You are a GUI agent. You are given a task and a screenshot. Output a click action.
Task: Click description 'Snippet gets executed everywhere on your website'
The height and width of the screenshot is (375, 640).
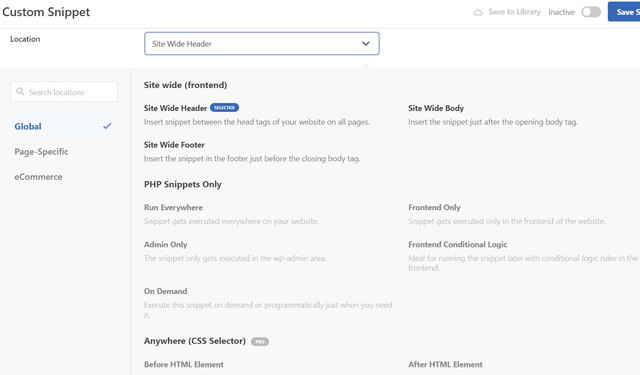[x=231, y=221]
